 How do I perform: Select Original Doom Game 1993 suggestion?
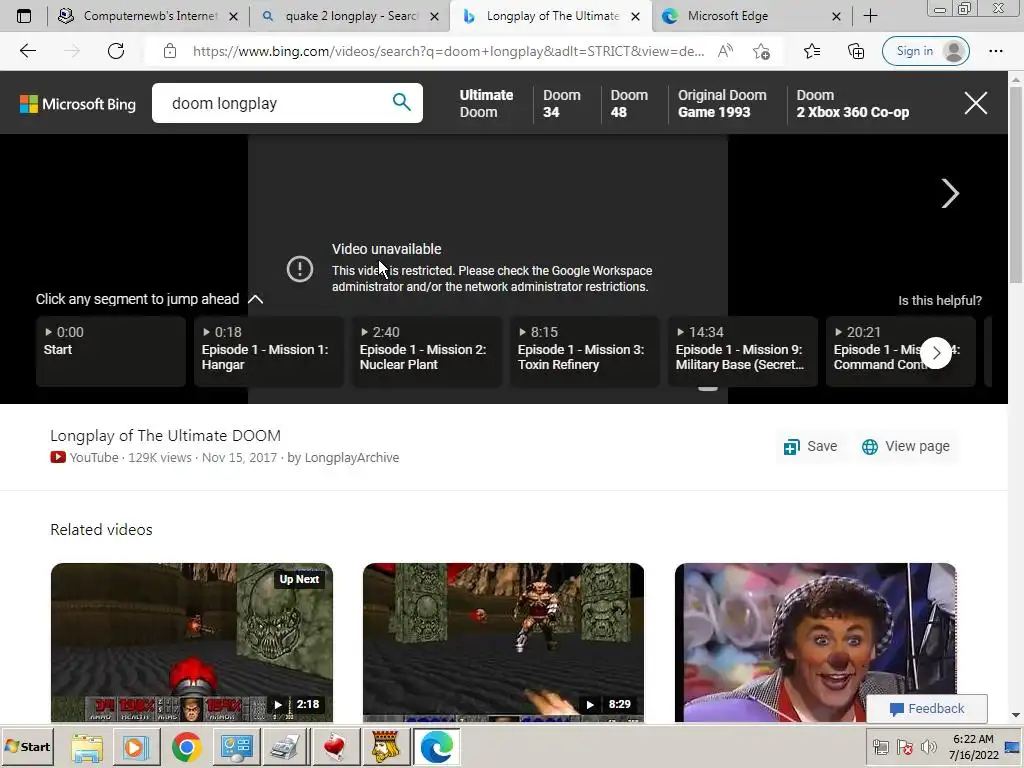click(722, 103)
